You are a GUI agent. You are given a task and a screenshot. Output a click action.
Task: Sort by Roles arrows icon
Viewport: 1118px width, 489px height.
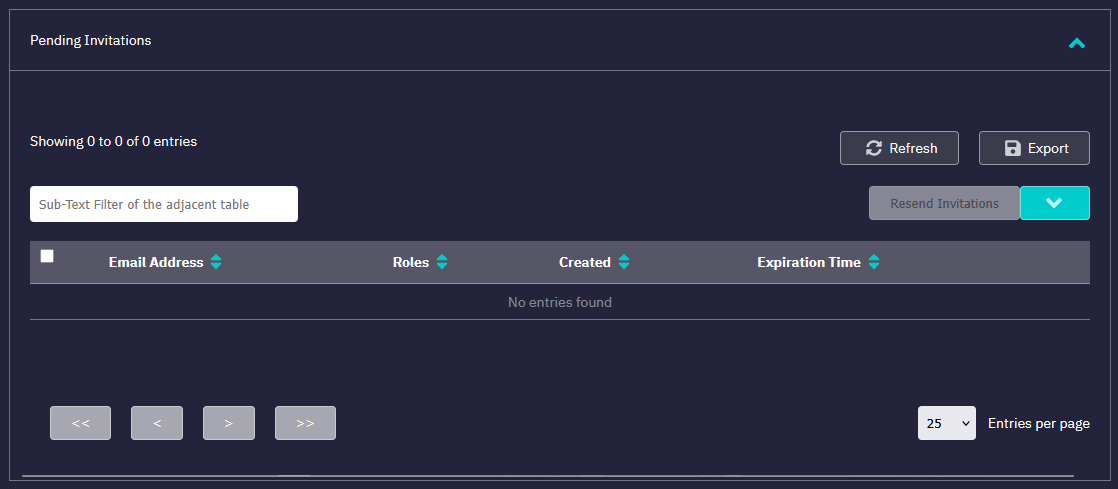(442, 262)
